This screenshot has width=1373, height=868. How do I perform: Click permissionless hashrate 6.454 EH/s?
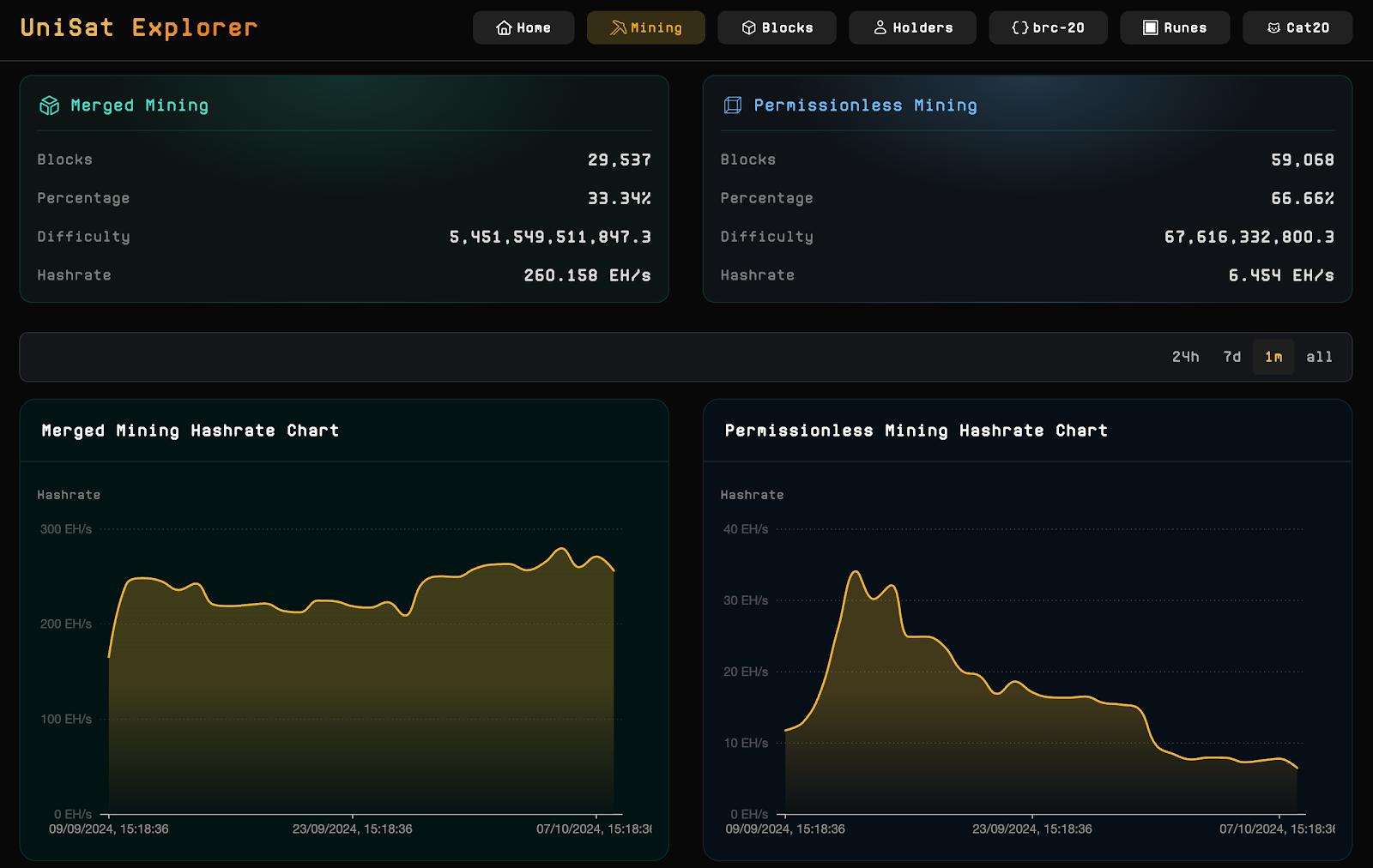pos(1281,275)
